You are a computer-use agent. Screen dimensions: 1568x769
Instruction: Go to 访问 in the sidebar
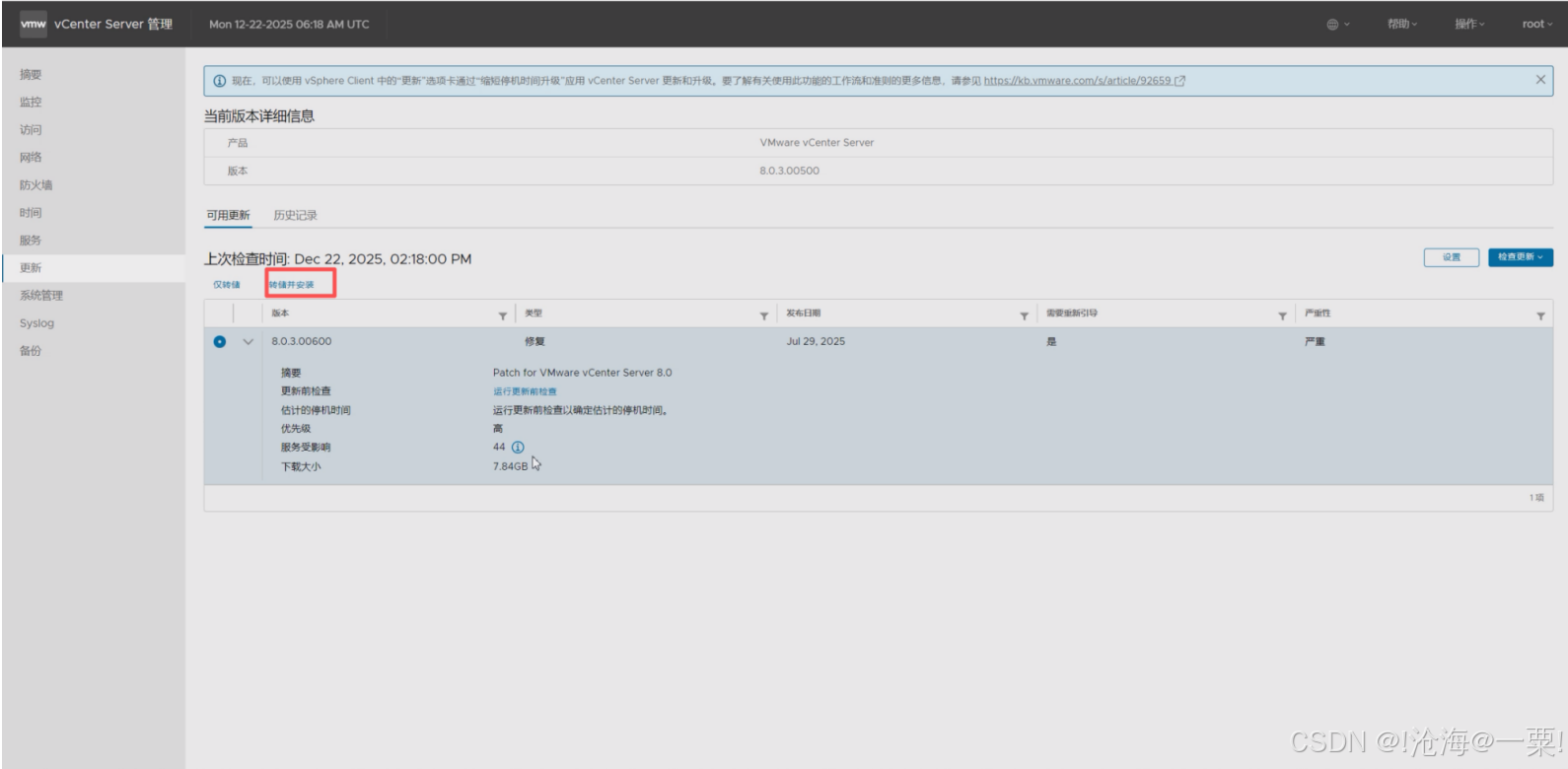pyautogui.click(x=31, y=129)
